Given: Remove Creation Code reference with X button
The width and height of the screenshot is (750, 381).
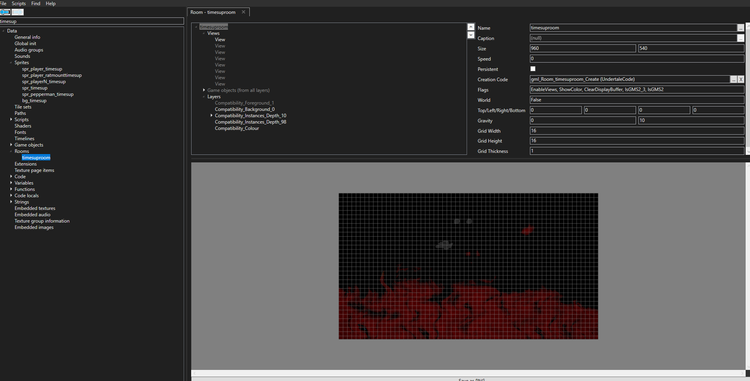Looking at the screenshot, I should click(740, 79).
